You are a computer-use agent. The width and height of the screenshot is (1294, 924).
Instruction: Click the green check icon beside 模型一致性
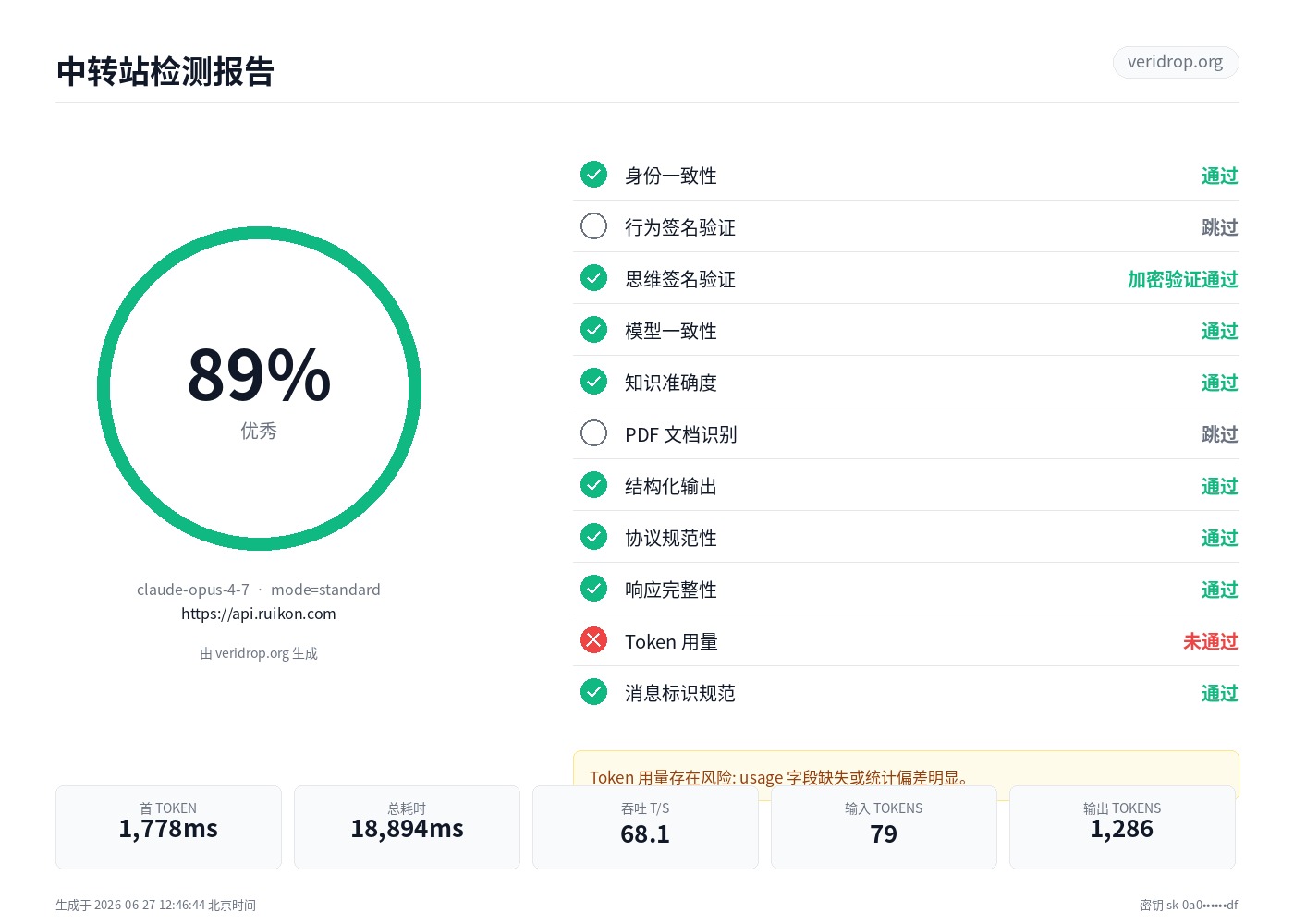tap(593, 330)
